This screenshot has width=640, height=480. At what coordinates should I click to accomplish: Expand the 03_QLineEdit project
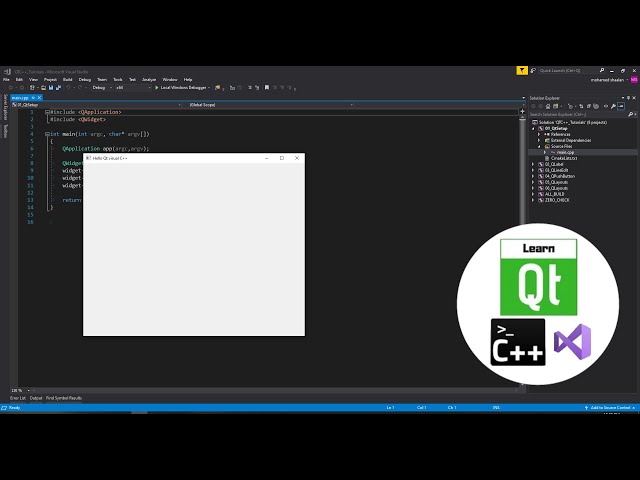(533, 170)
